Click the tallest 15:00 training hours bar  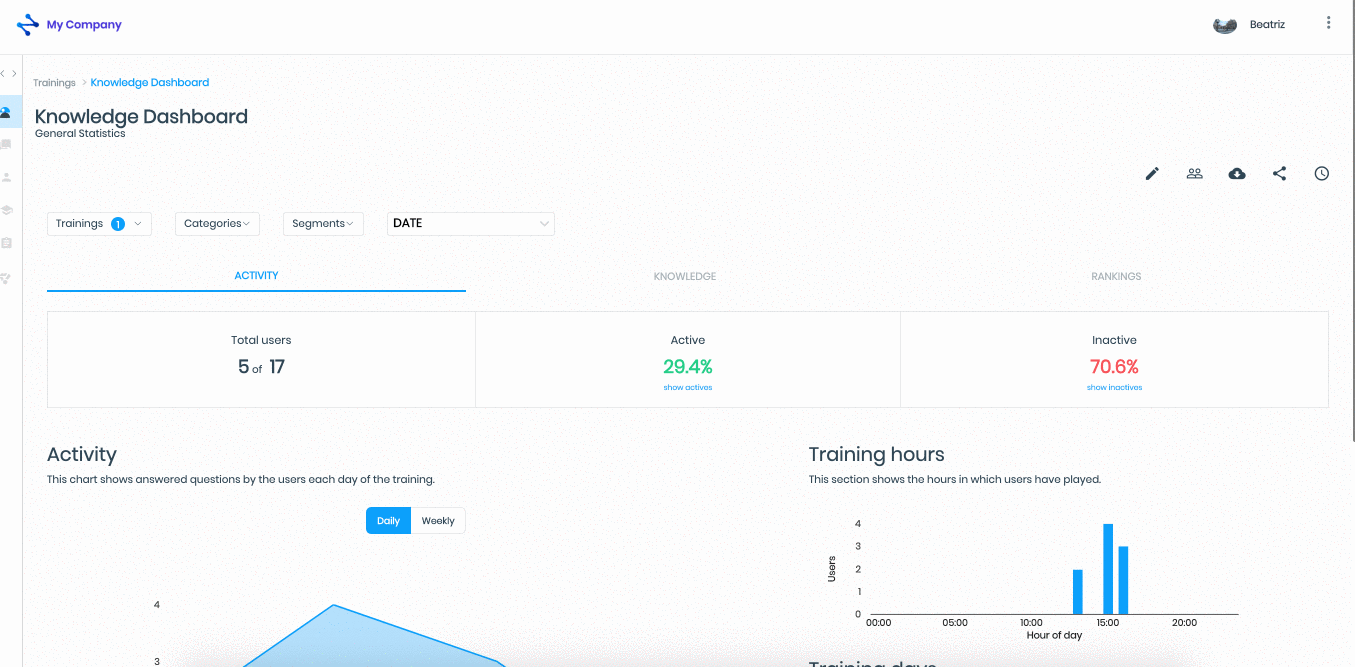[1108, 569]
